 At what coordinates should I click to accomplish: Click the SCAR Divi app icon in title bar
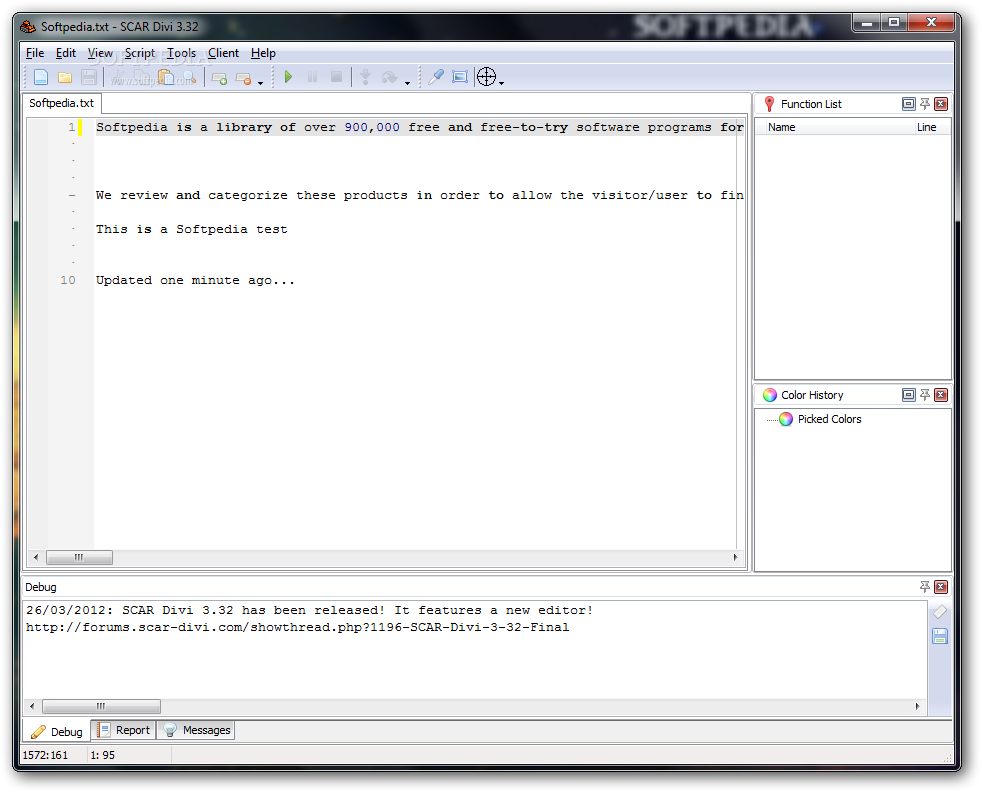point(28,26)
